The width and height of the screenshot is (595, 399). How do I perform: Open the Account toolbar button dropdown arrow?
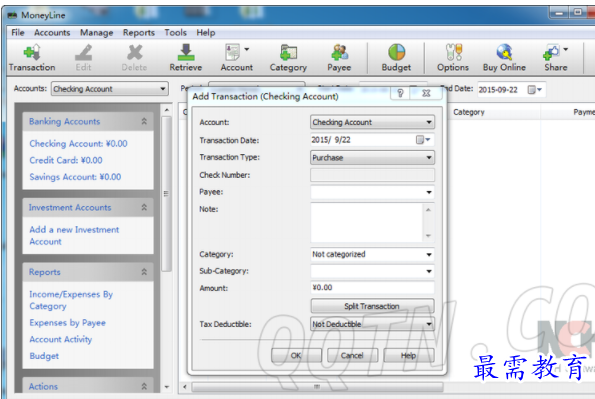pos(247,49)
